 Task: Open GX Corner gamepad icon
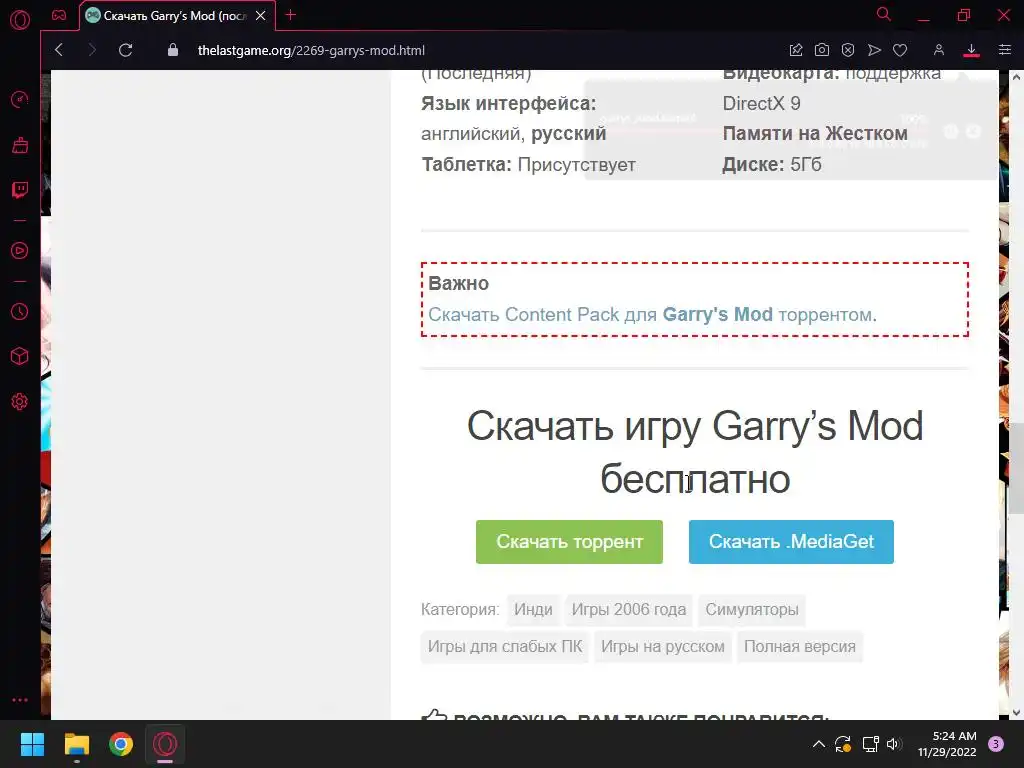click(59, 15)
